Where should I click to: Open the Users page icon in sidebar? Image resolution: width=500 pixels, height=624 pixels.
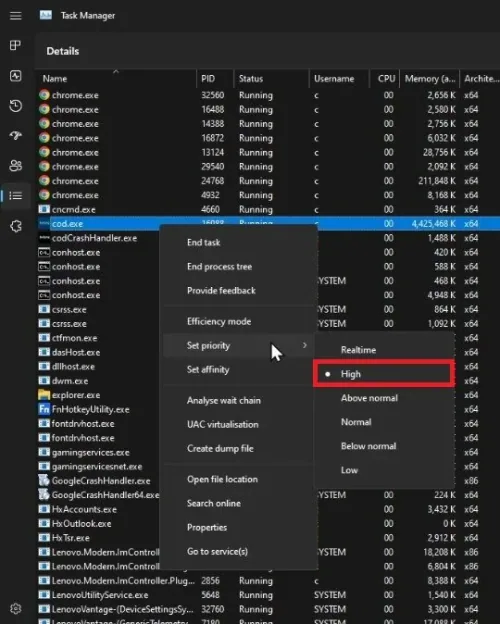click(16, 166)
